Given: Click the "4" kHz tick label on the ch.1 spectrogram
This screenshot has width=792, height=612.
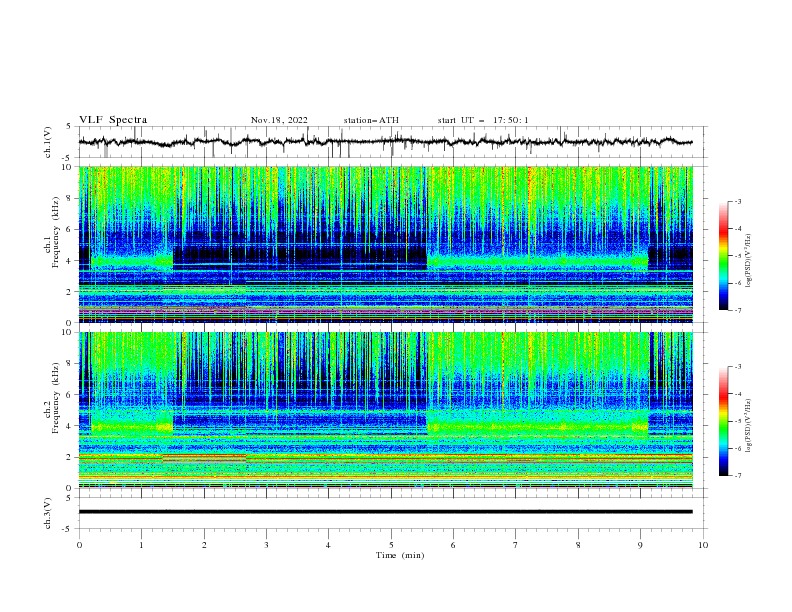Looking at the screenshot, I should coord(71,261).
